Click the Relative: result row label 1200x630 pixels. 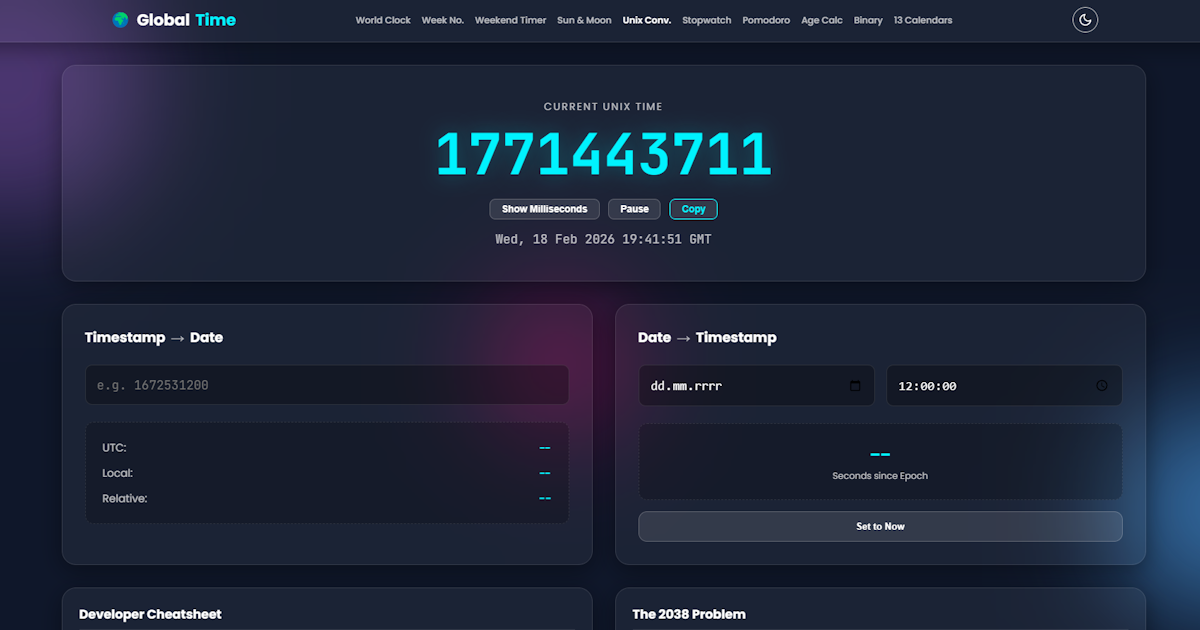tap(124, 498)
